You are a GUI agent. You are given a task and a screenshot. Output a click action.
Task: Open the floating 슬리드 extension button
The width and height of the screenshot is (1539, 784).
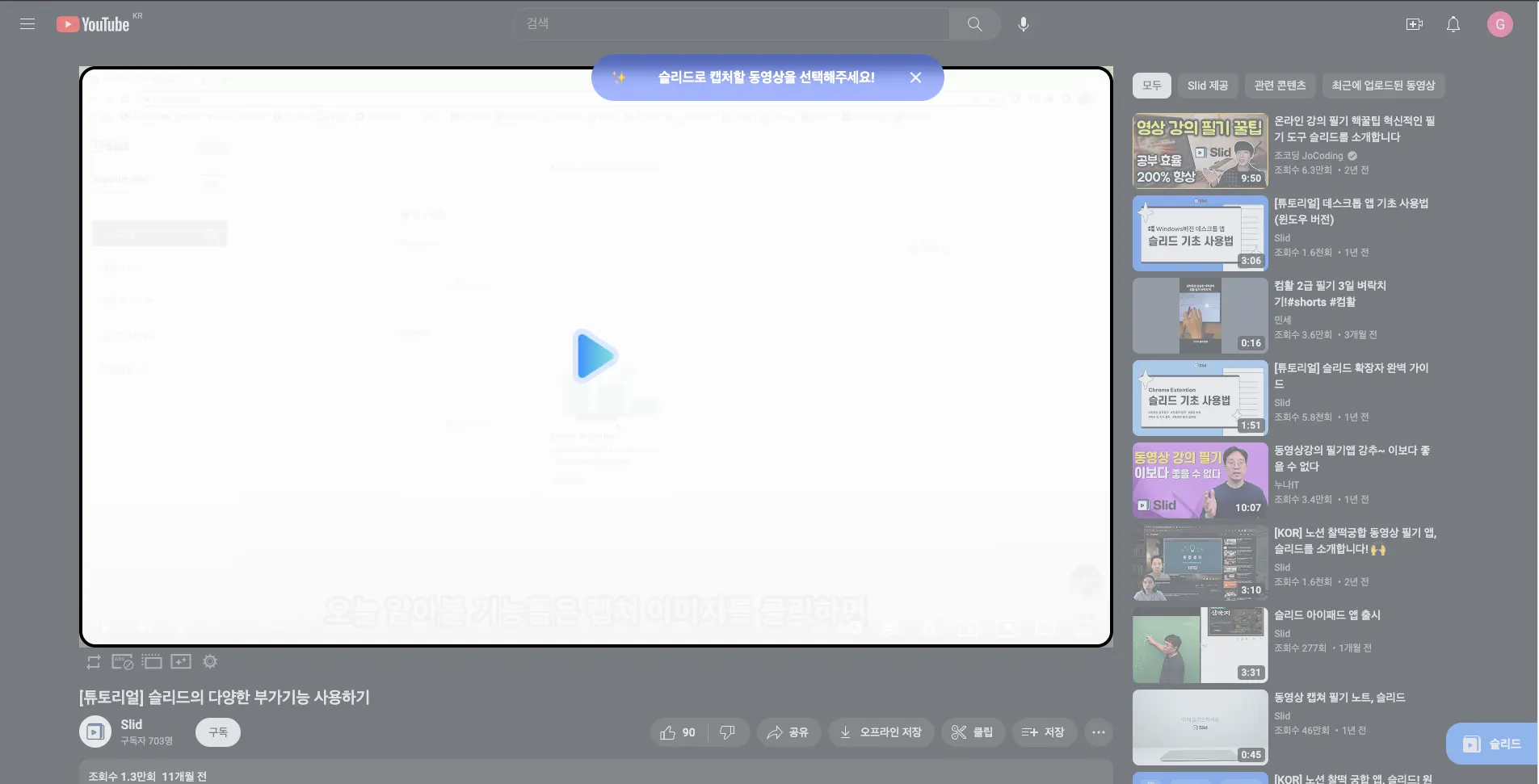tap(1492, 744)
